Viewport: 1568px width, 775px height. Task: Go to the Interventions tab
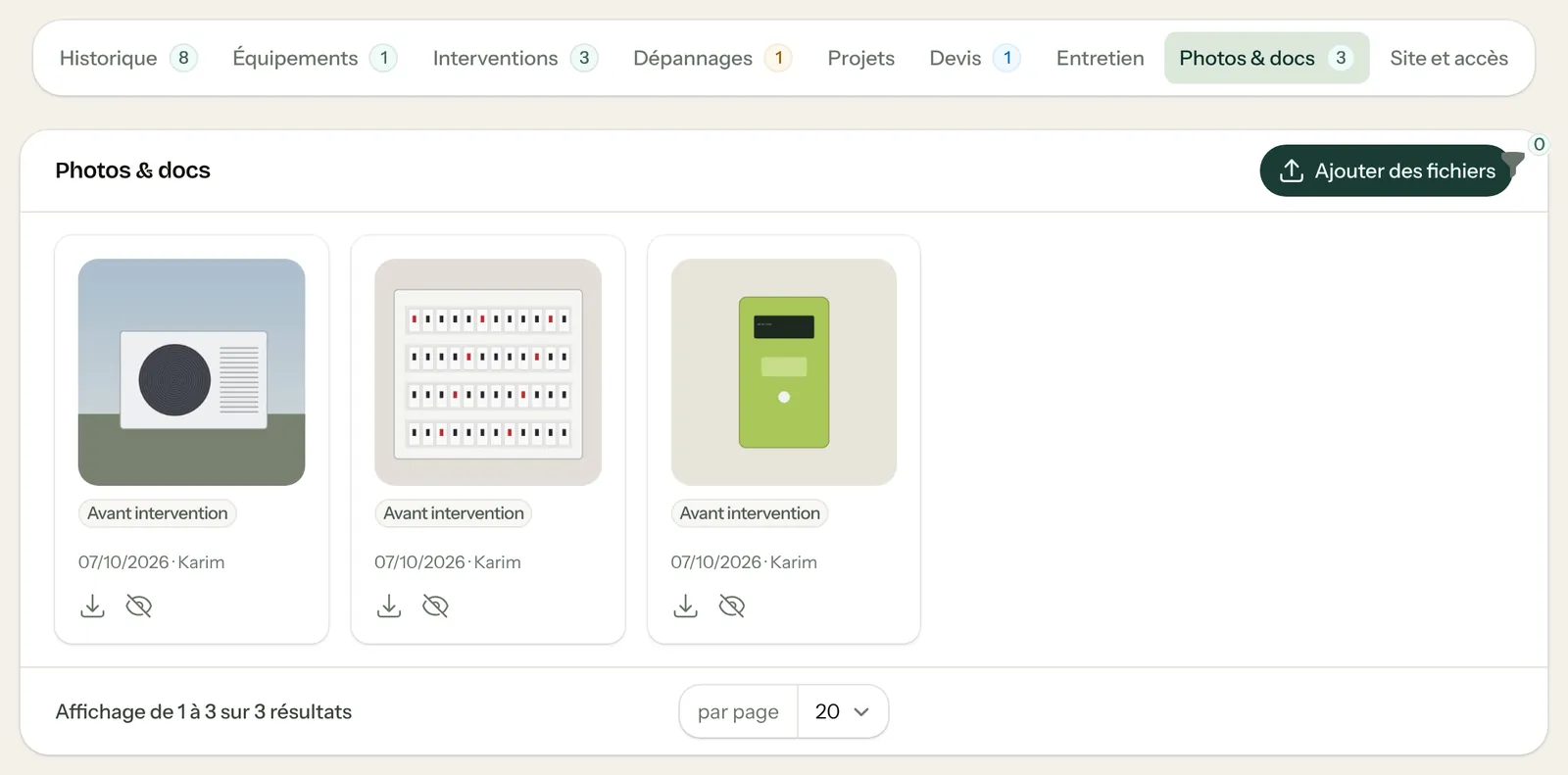point(515,58)
